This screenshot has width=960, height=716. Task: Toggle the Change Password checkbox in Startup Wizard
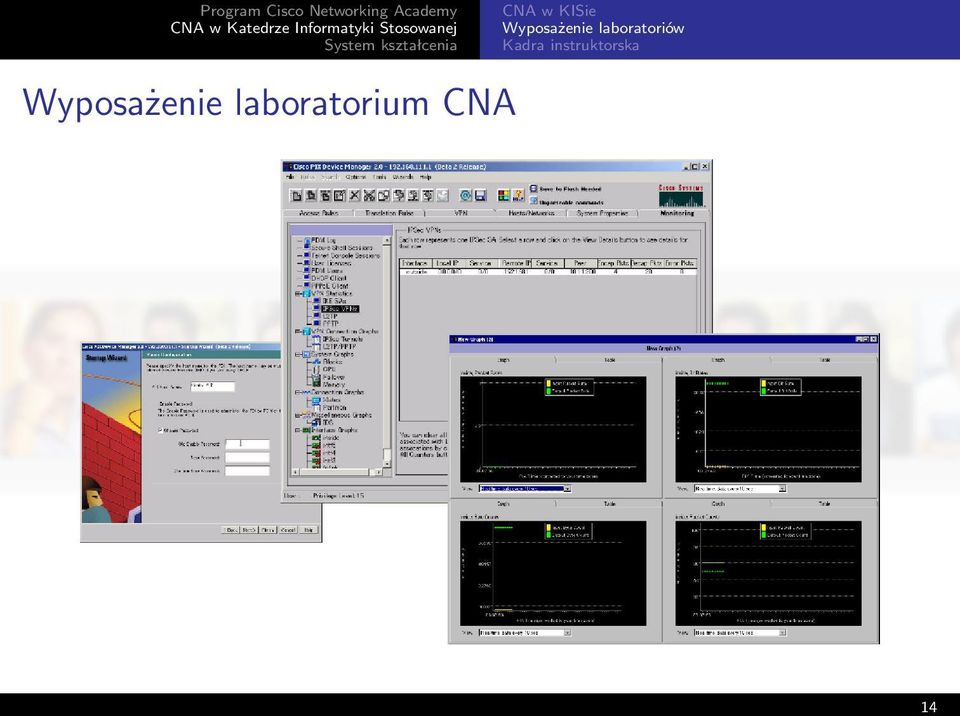[x=161, y=431]
